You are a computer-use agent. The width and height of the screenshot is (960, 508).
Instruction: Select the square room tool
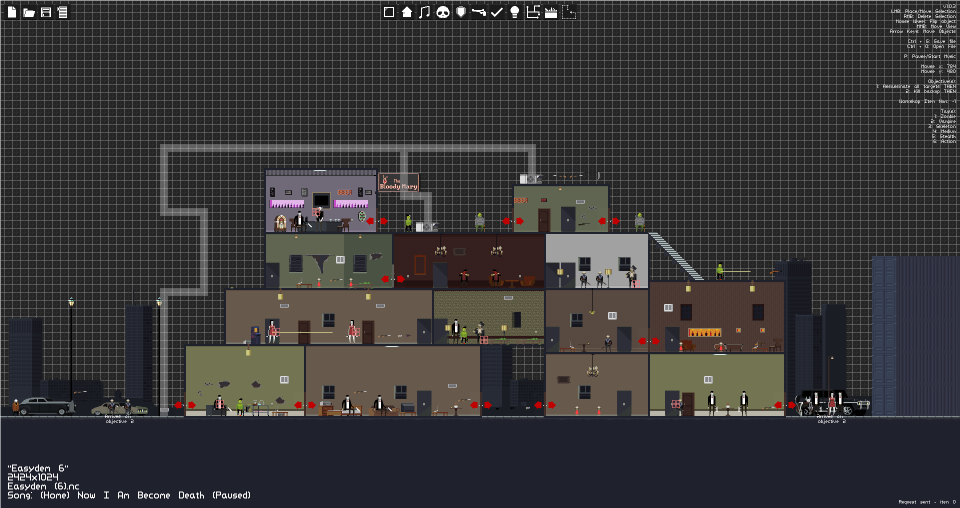[x=389, y=12]
